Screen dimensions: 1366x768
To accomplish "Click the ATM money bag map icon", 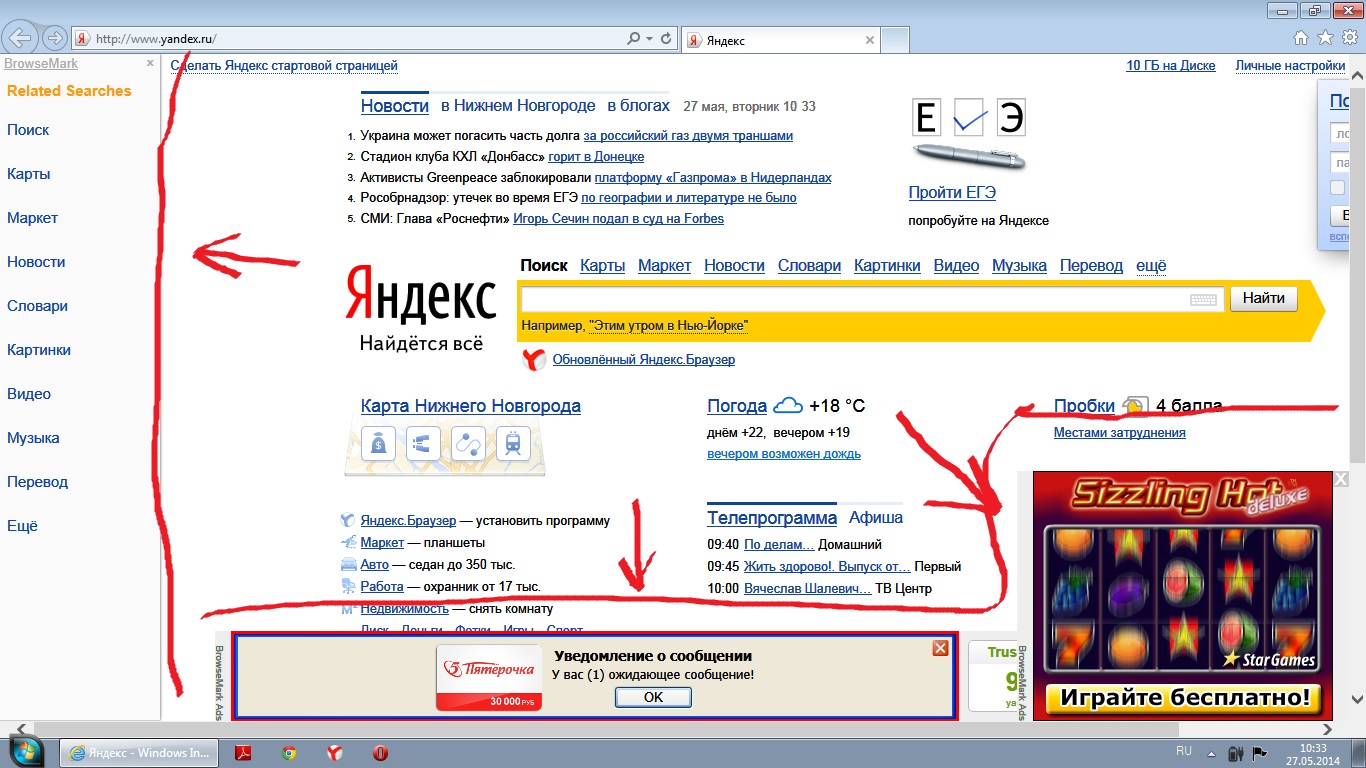I will (x=379, y=444).
